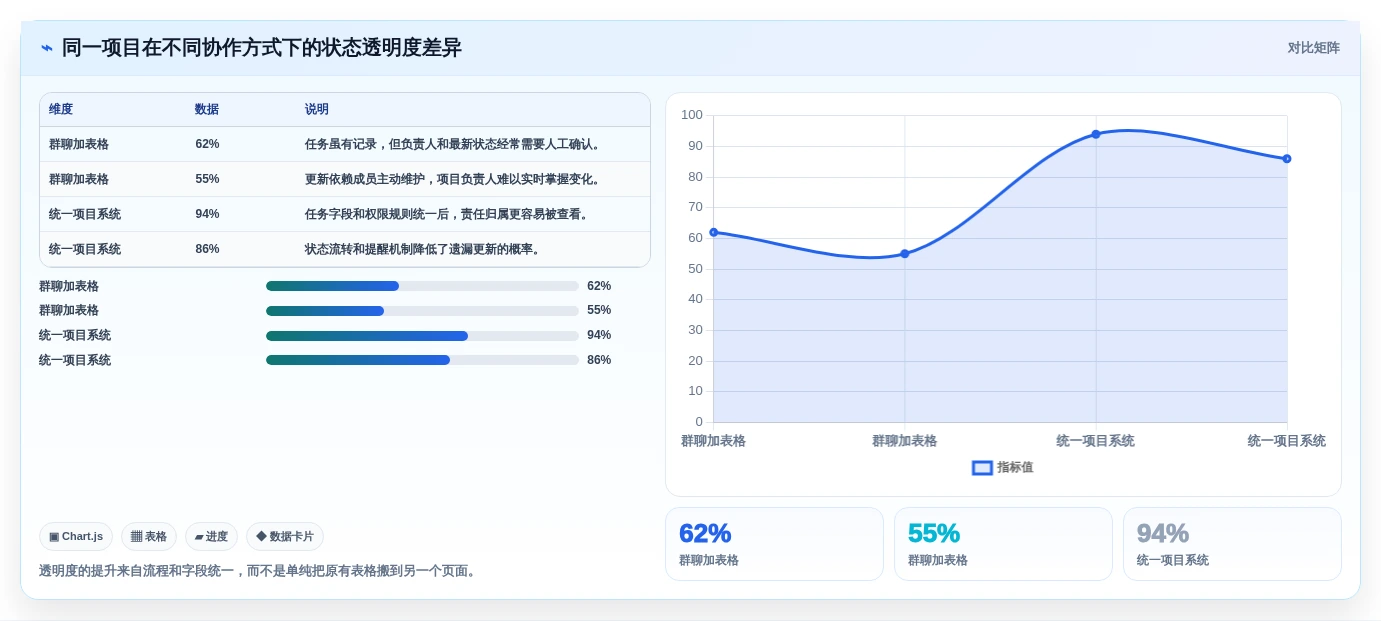The height and width of the screenshot is (621, 1381).
Task: Click the 86% progress bar
Action: (422, 360)
